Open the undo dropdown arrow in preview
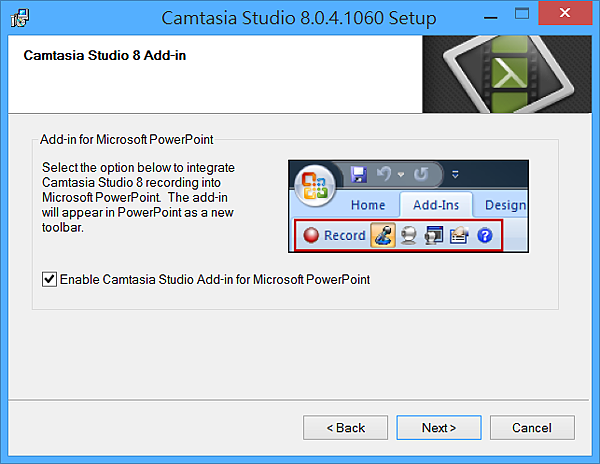Screen dimensions: 600x464 (401, 175)
